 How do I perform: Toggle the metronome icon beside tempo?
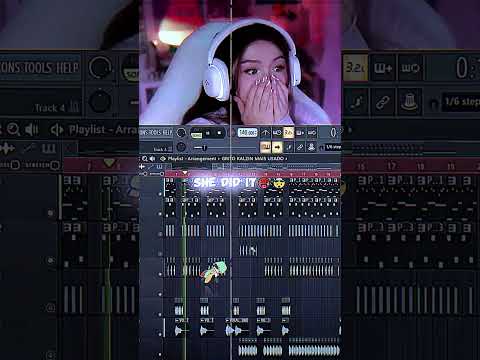tap(265, 133)
